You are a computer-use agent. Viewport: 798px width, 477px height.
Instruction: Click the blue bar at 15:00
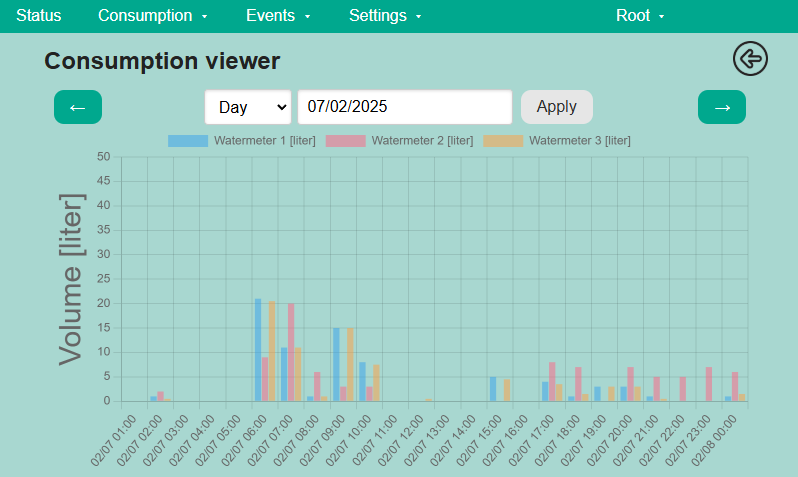coord(493,389)
